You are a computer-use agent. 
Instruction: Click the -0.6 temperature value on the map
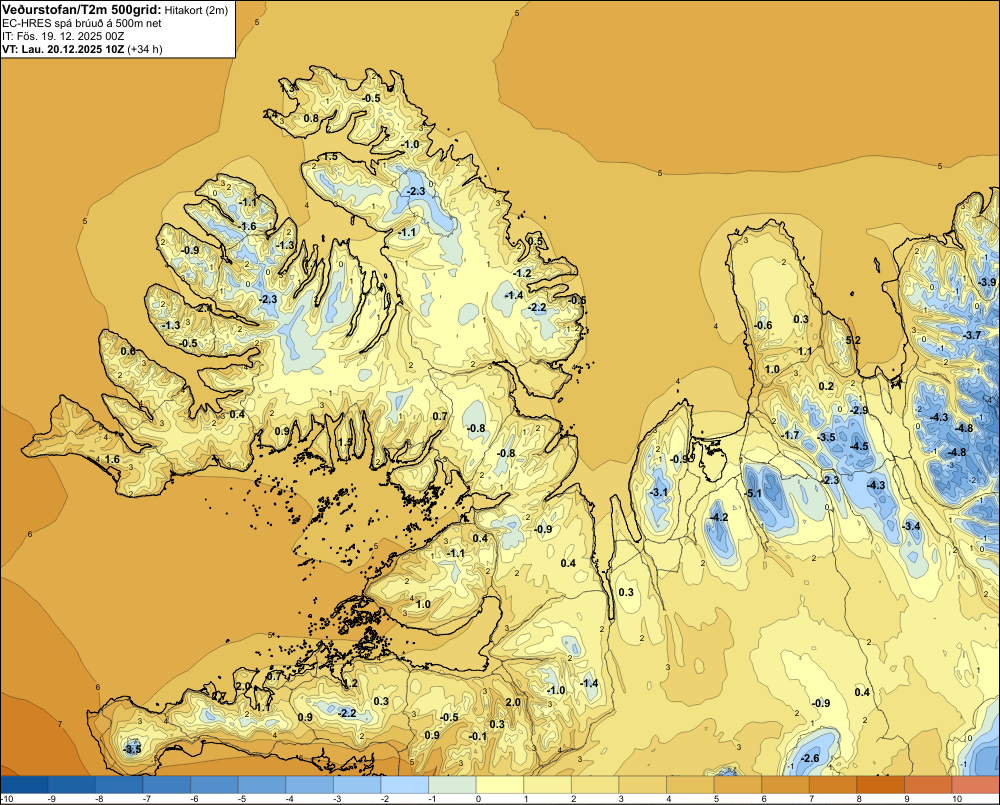click(763, 325)
